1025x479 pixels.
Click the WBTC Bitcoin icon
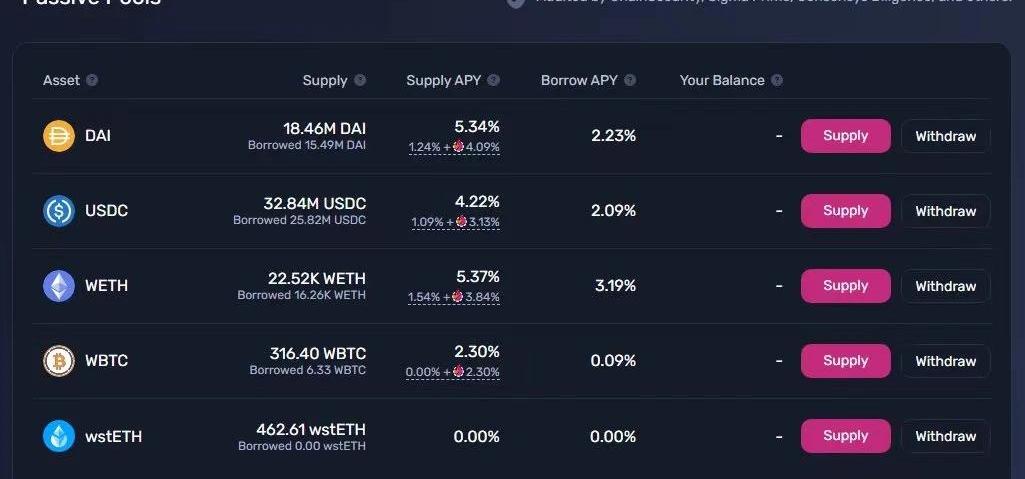59,361
